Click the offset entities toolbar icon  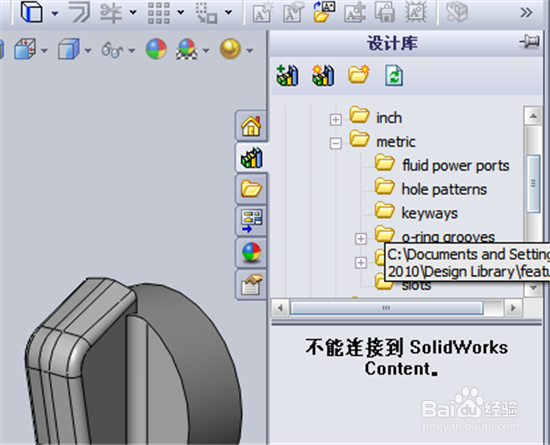79,12
